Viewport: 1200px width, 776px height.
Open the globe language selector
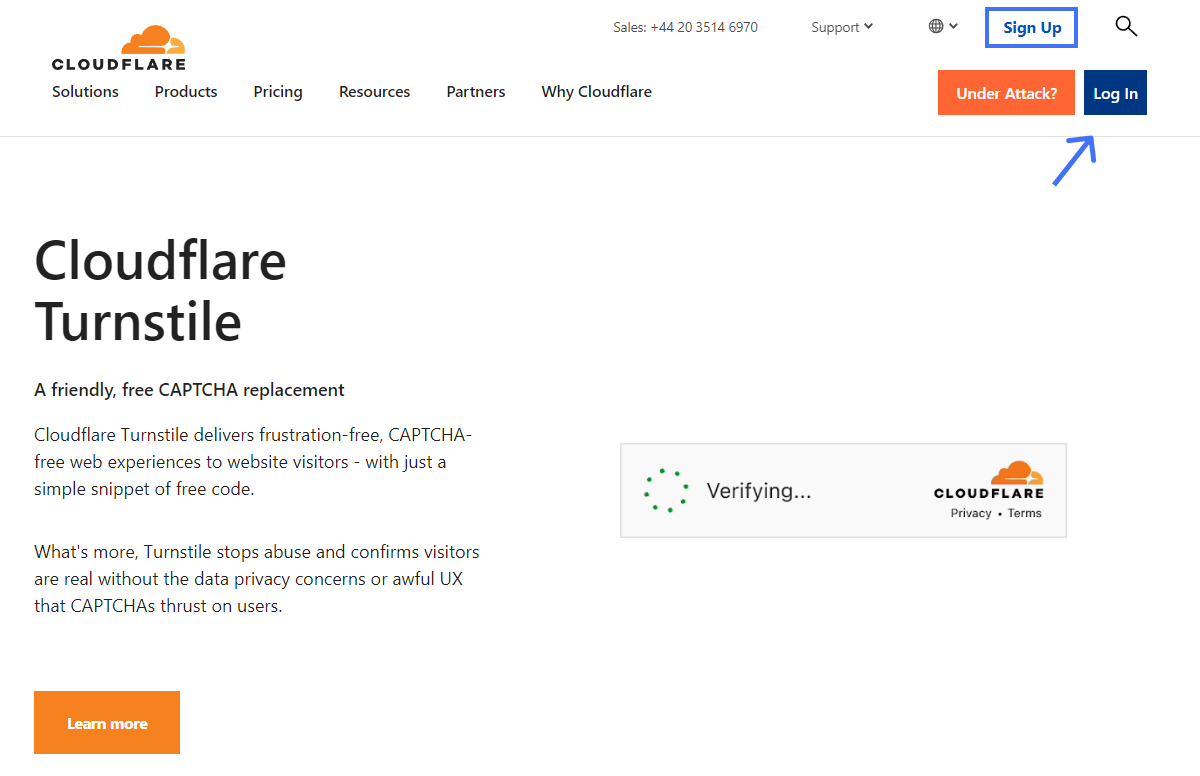(x=942, y=27)
